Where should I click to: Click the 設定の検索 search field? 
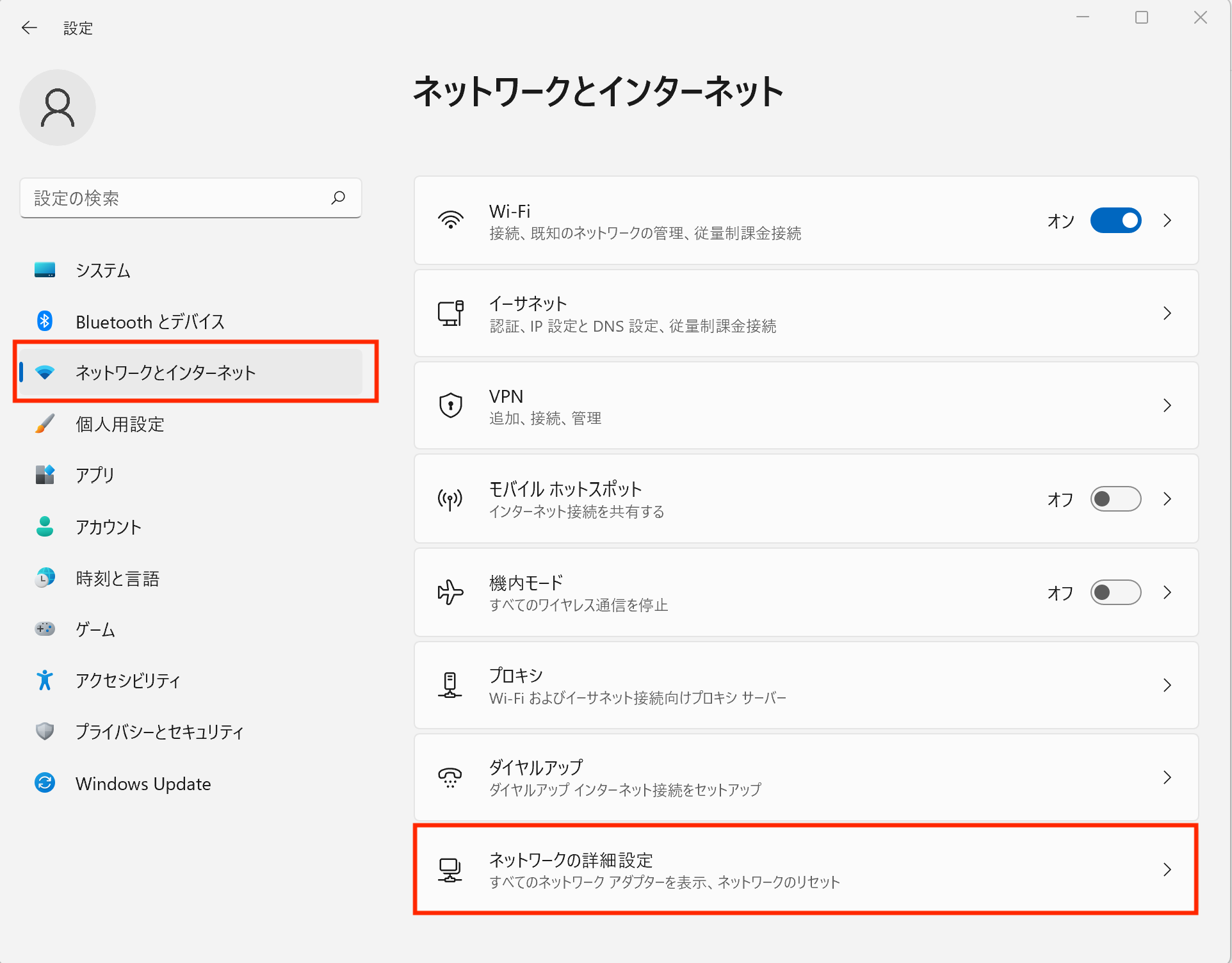click(190, 198)
